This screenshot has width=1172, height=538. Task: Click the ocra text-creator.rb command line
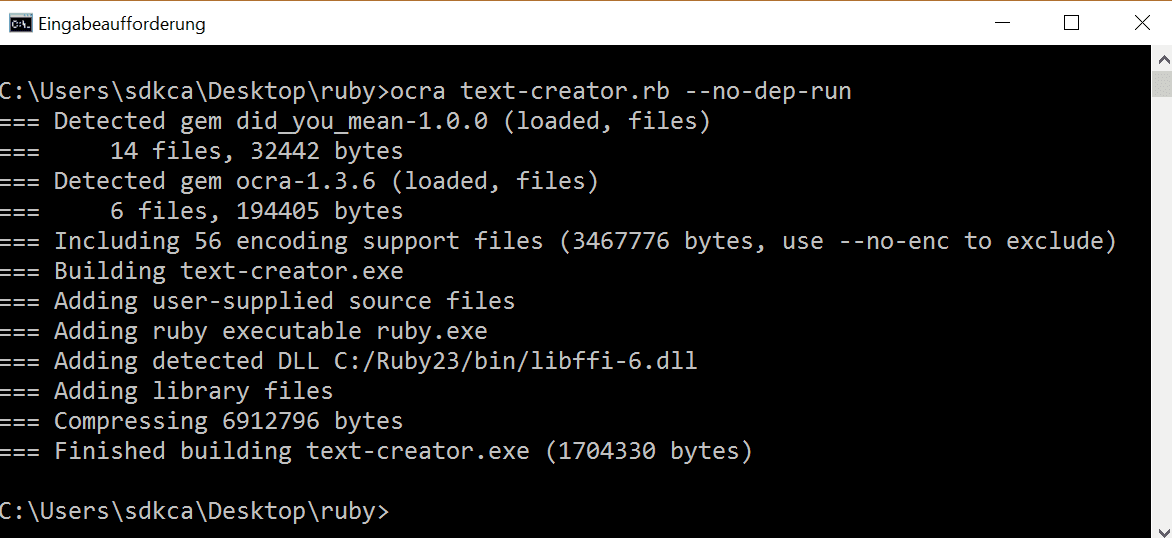click(425, 91)
